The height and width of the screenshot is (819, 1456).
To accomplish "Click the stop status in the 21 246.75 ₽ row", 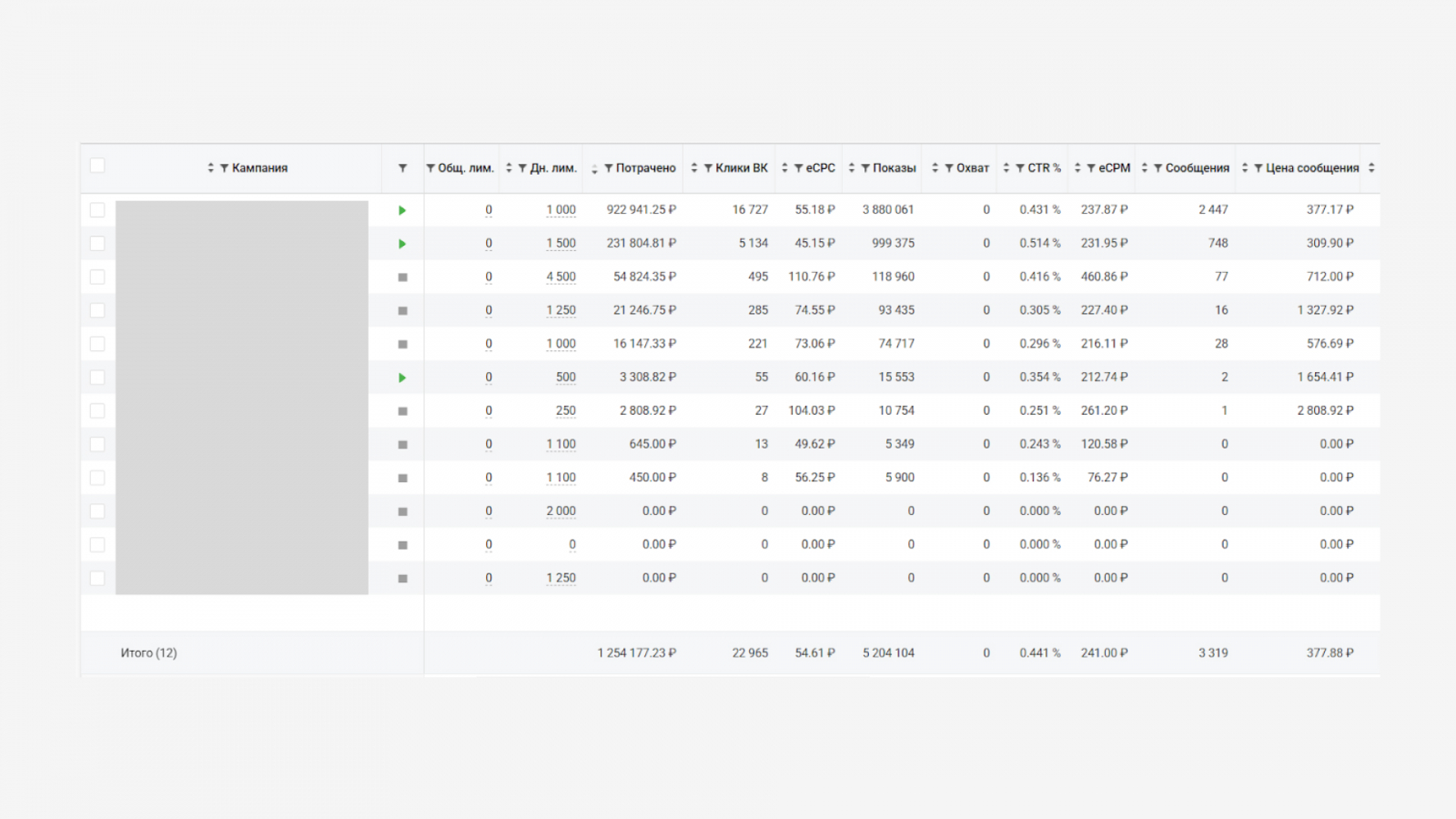I will [x=402, y=311].
